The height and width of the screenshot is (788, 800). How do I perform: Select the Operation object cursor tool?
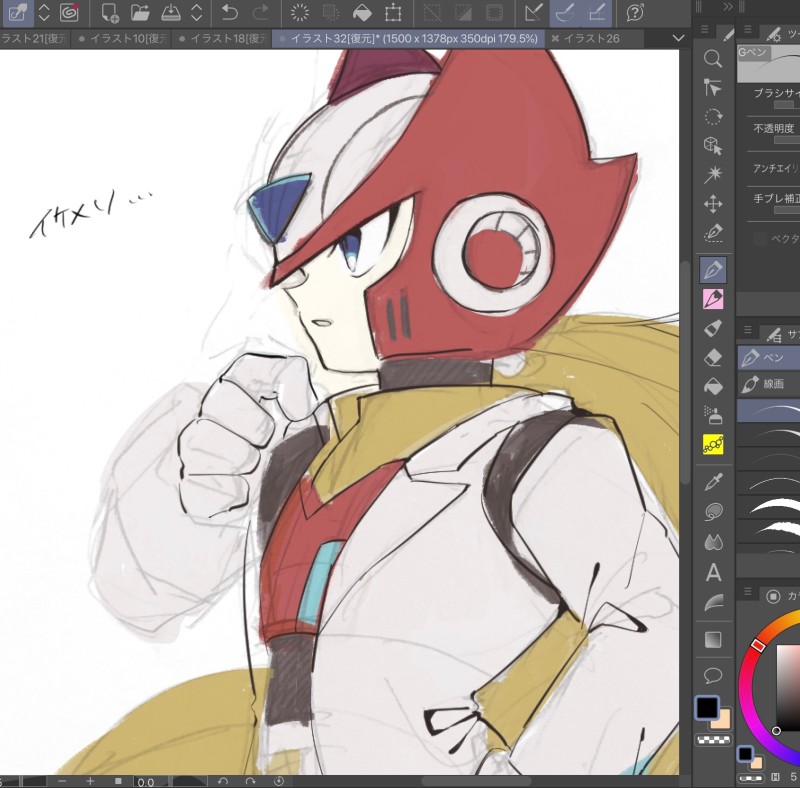click(x=713, y=87)
